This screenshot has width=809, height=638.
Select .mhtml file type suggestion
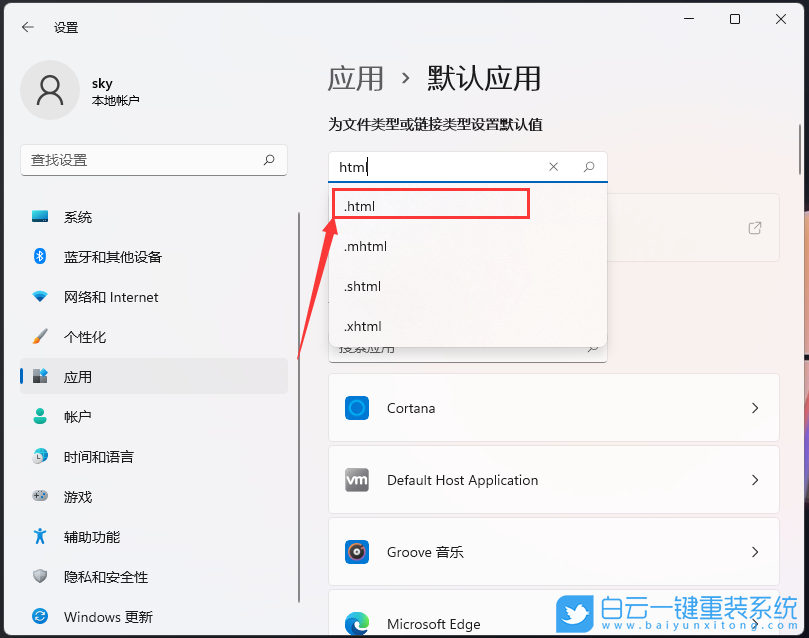tap(365, 245)
